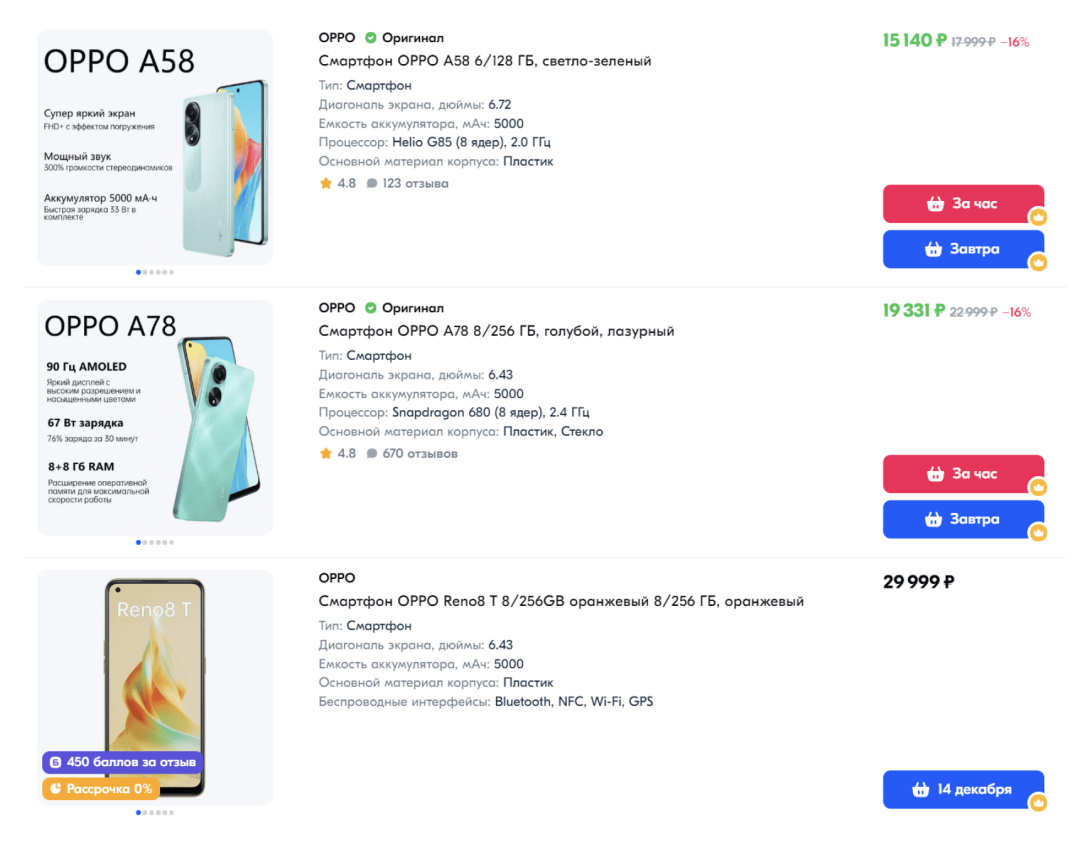Click the crown badge on the Reno8 T 14 декабря button

(1038, 802)
